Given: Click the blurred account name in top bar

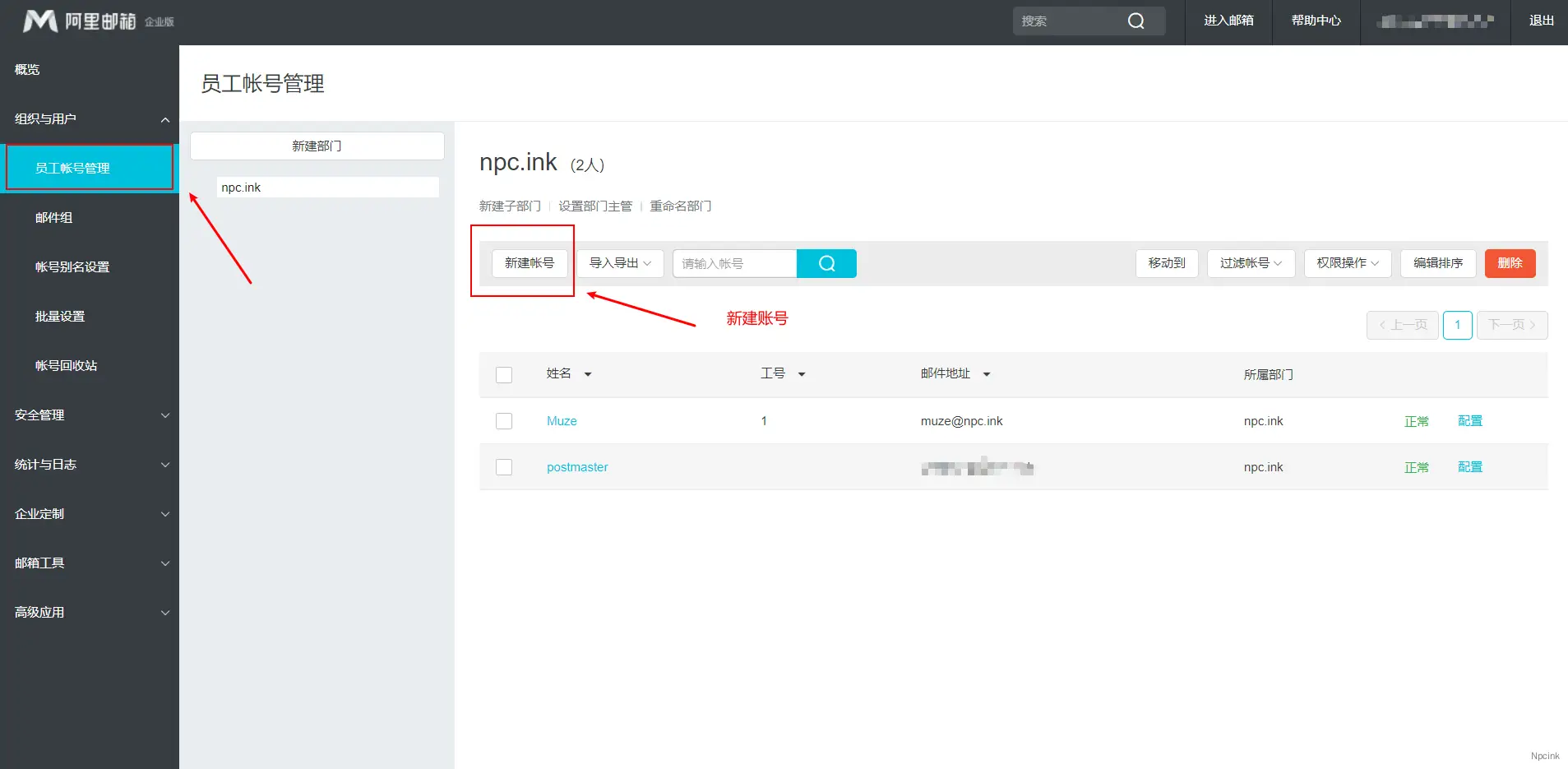Looking at the screenshot, I should coord(1436,21).
